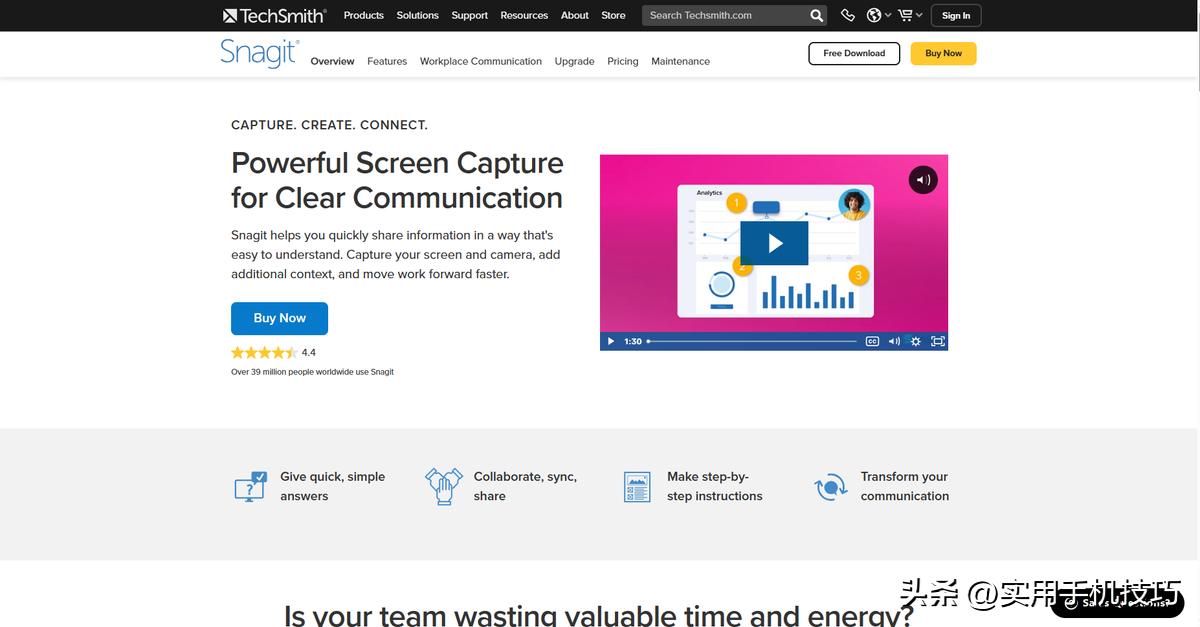The height and width of the screenshot is (627, 1200).
Task: Click the Powerful Screen Capture heading
Action: point(397,180)
